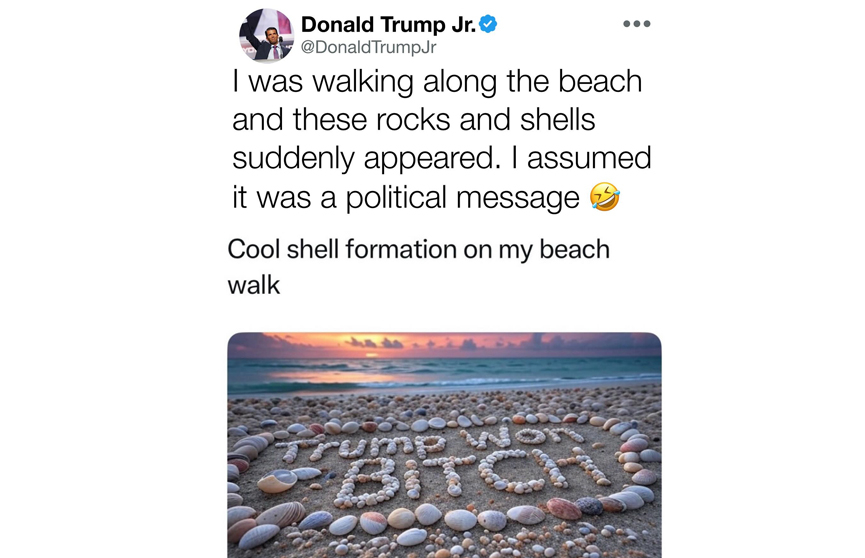Click the rolling-laughing emoji in the tweet

pos(605,197)
